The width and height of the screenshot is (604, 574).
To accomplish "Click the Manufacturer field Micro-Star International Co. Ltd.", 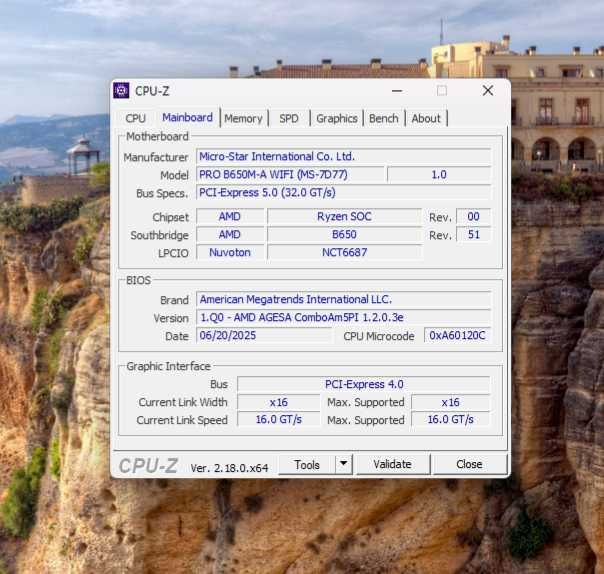I will (x=343, y=156).
